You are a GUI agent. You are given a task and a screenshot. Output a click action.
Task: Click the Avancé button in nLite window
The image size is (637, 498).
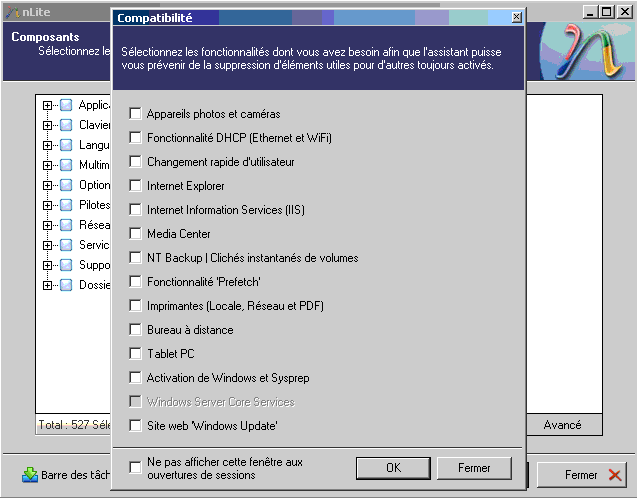(x=563, y=425)
